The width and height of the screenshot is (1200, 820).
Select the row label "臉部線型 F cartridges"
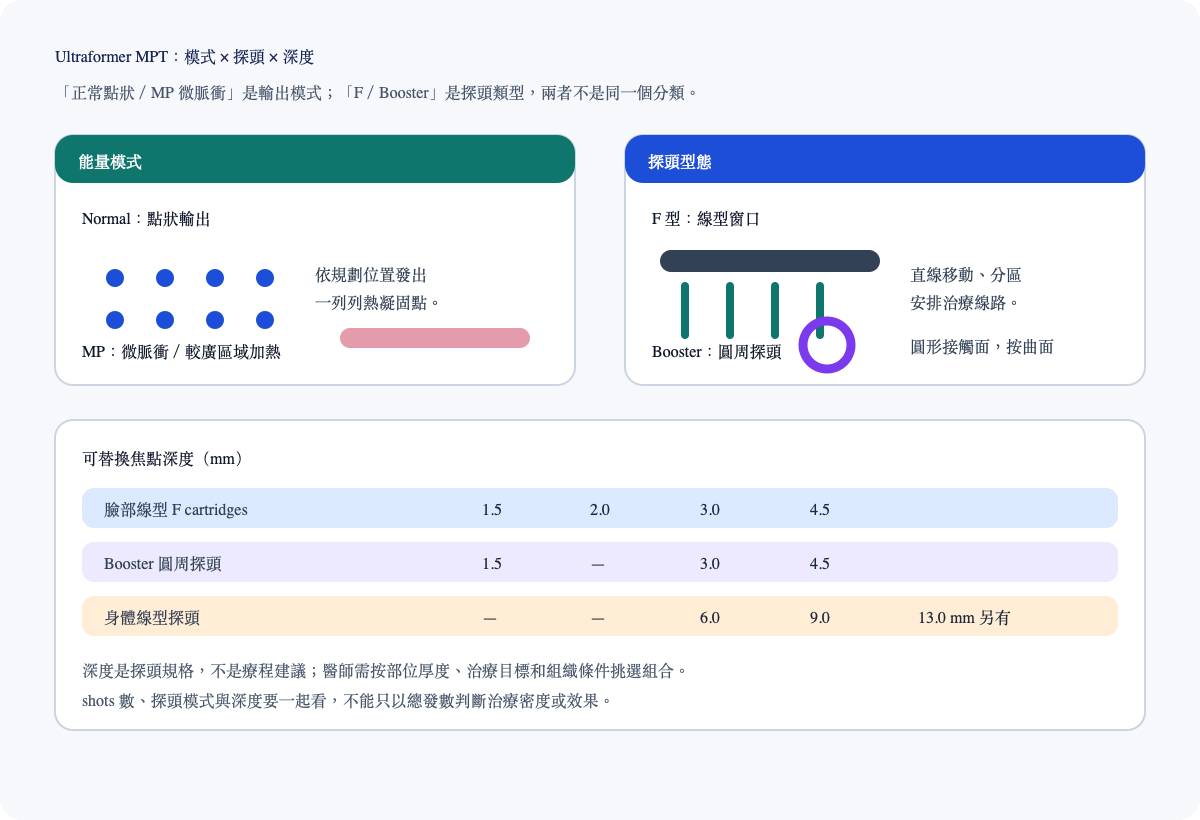[176, 510]
